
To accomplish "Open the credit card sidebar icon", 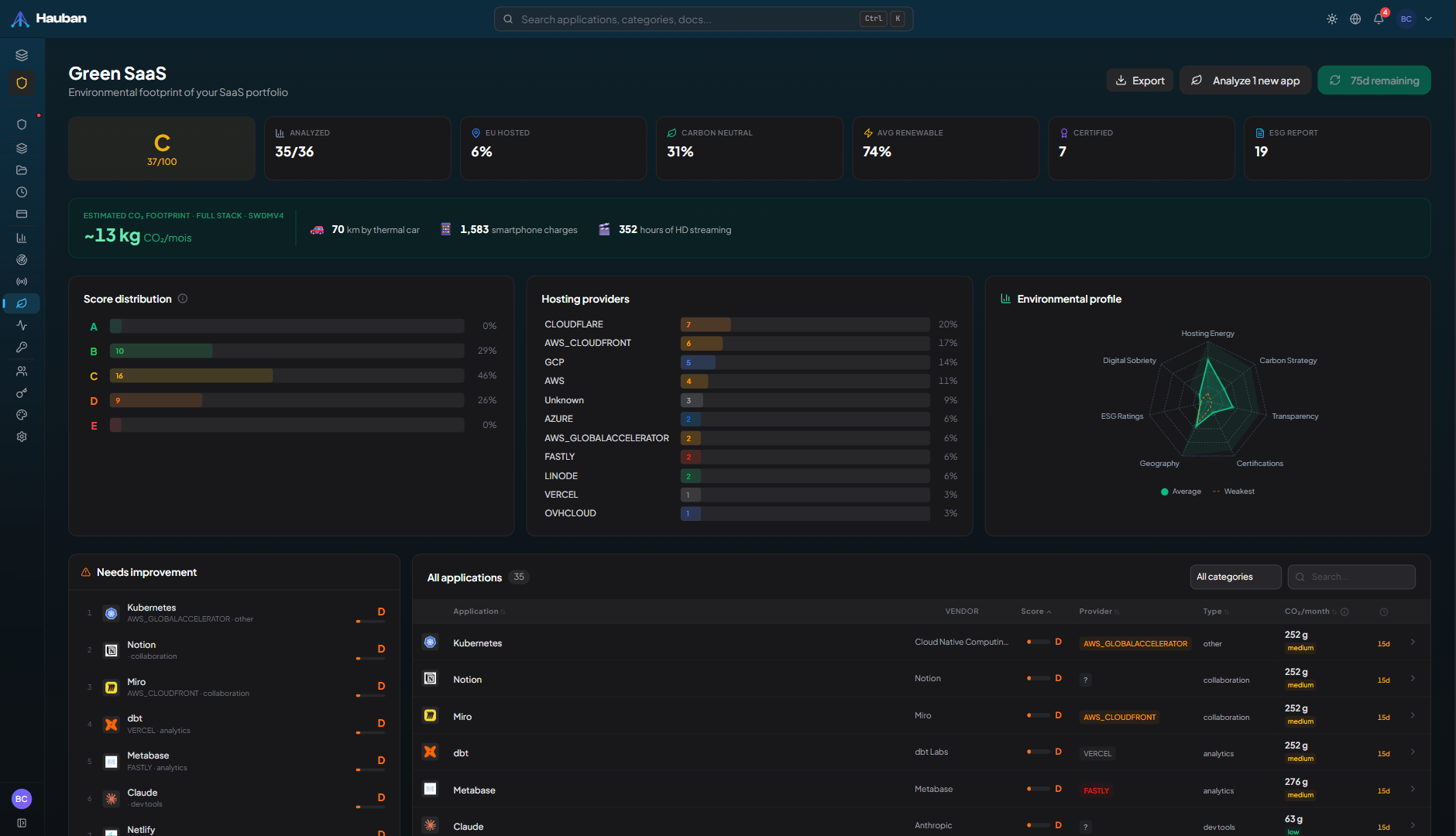I will pyautogui.click(x=22, y=214).
